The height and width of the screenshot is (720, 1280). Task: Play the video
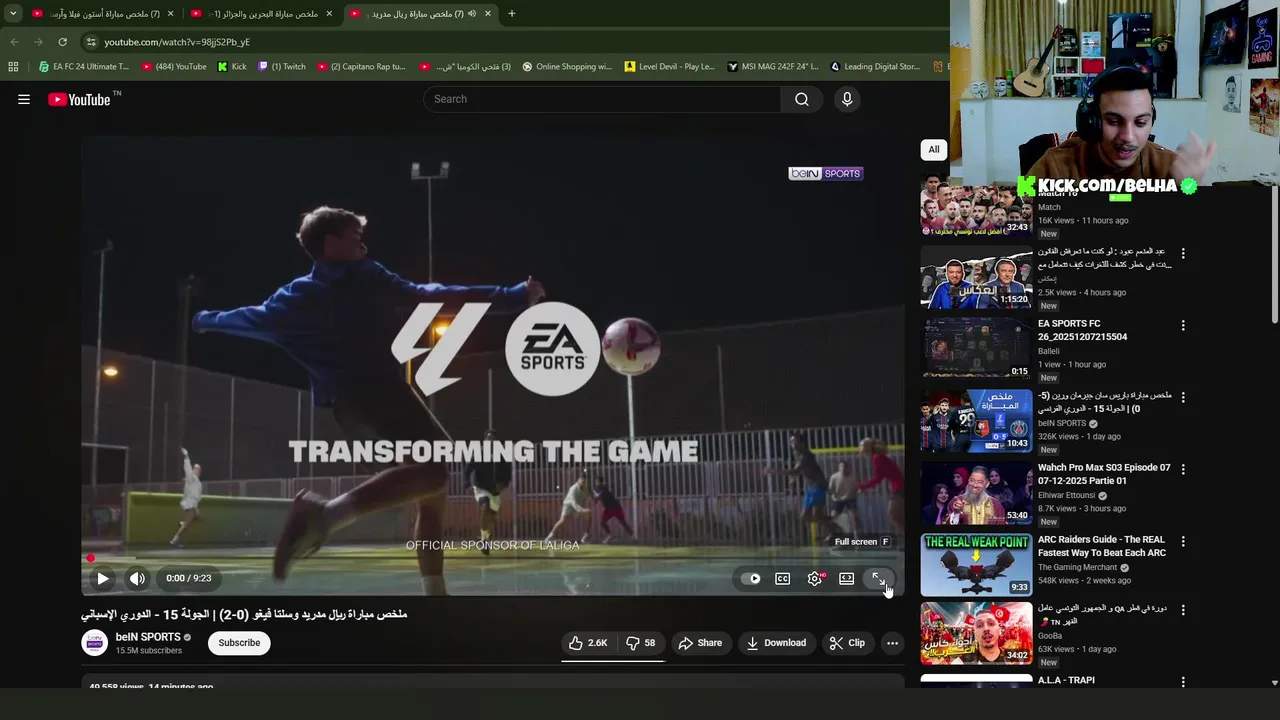click(x=103, y=578)
